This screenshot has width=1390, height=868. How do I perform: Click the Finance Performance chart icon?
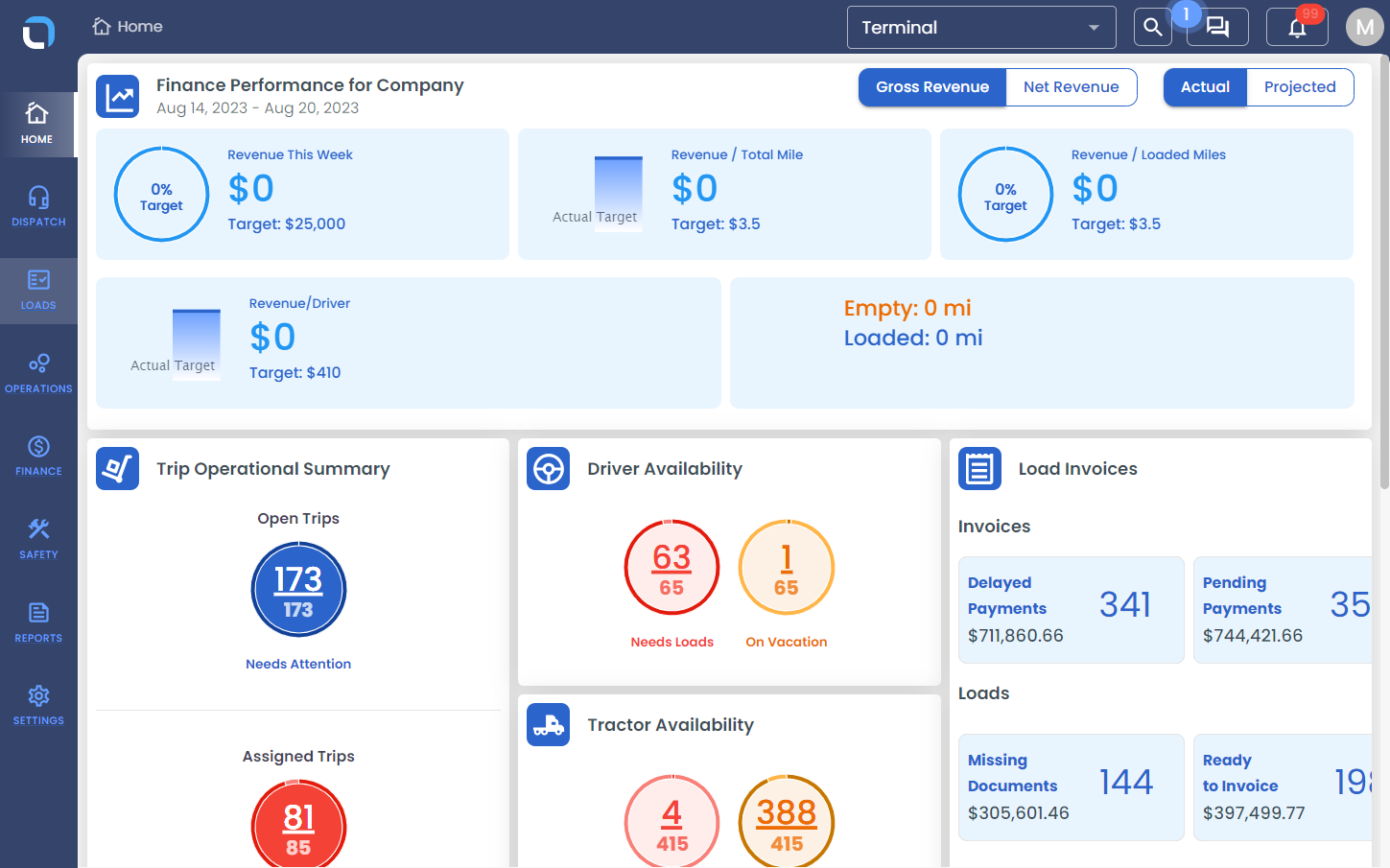[x=118, y=97]
